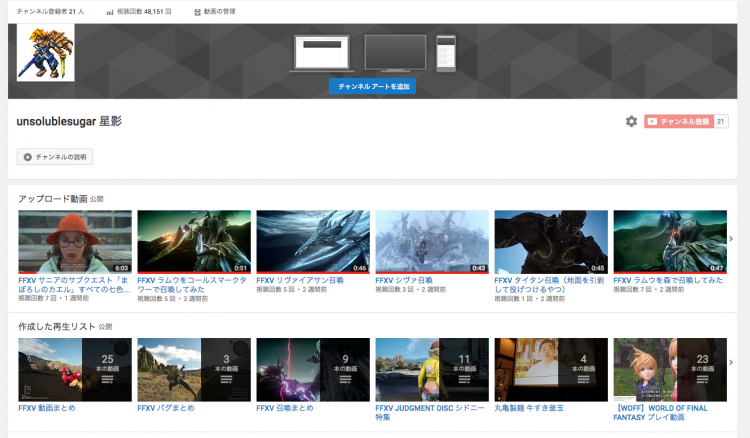The height and width of the screenshot is (438, 750).
Task: Click the desktop monitor preview icon
Action: 395,54
